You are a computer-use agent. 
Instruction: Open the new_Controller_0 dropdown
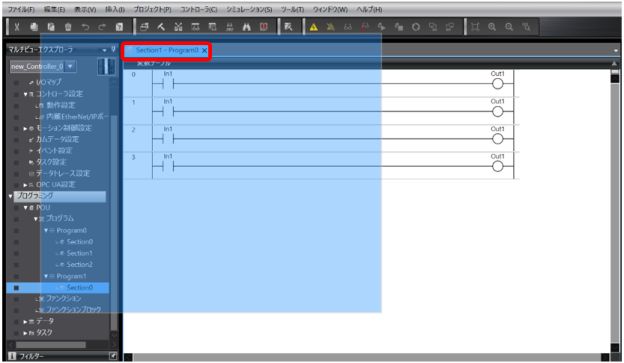click(x=70, y=66)
